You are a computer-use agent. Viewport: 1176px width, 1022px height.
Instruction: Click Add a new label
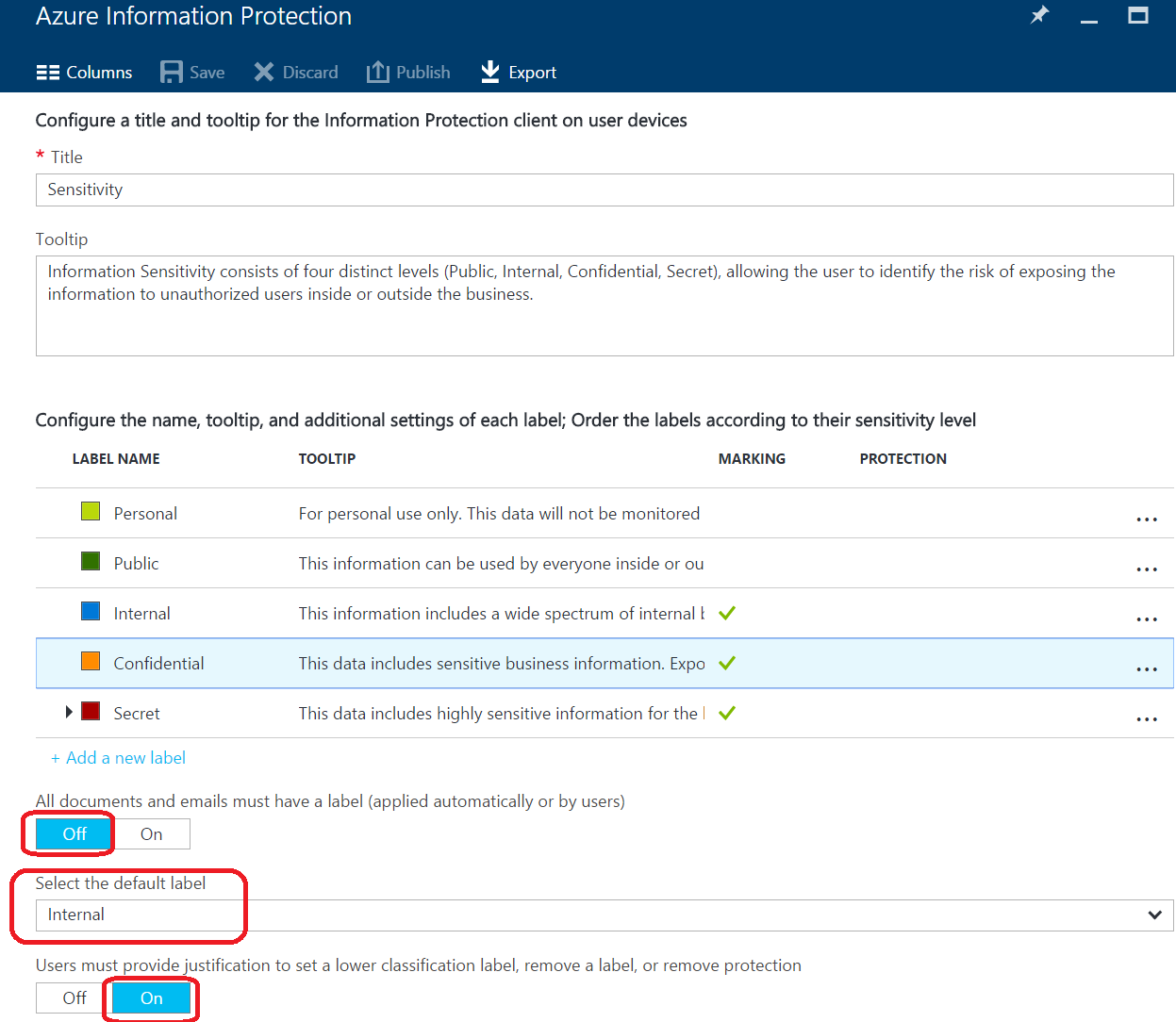pos(118,757)
